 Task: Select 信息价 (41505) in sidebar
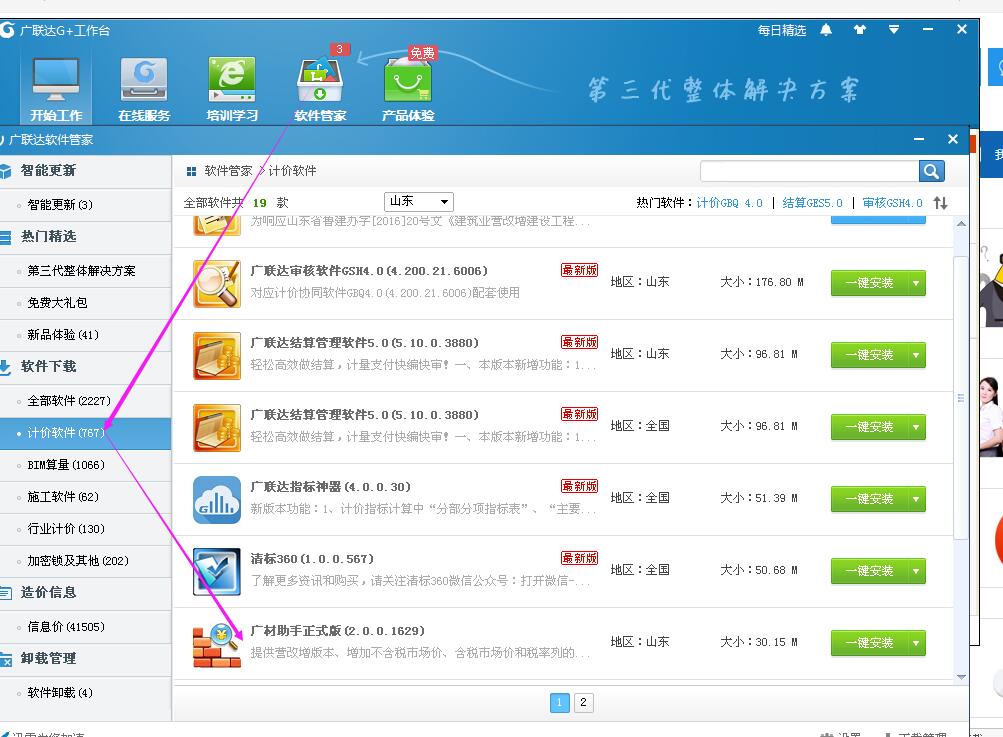85,627
